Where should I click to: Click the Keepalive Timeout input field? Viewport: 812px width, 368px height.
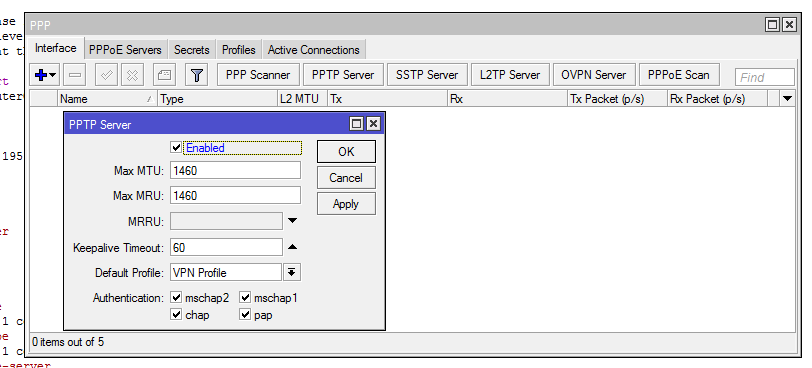tap(226, 247)
